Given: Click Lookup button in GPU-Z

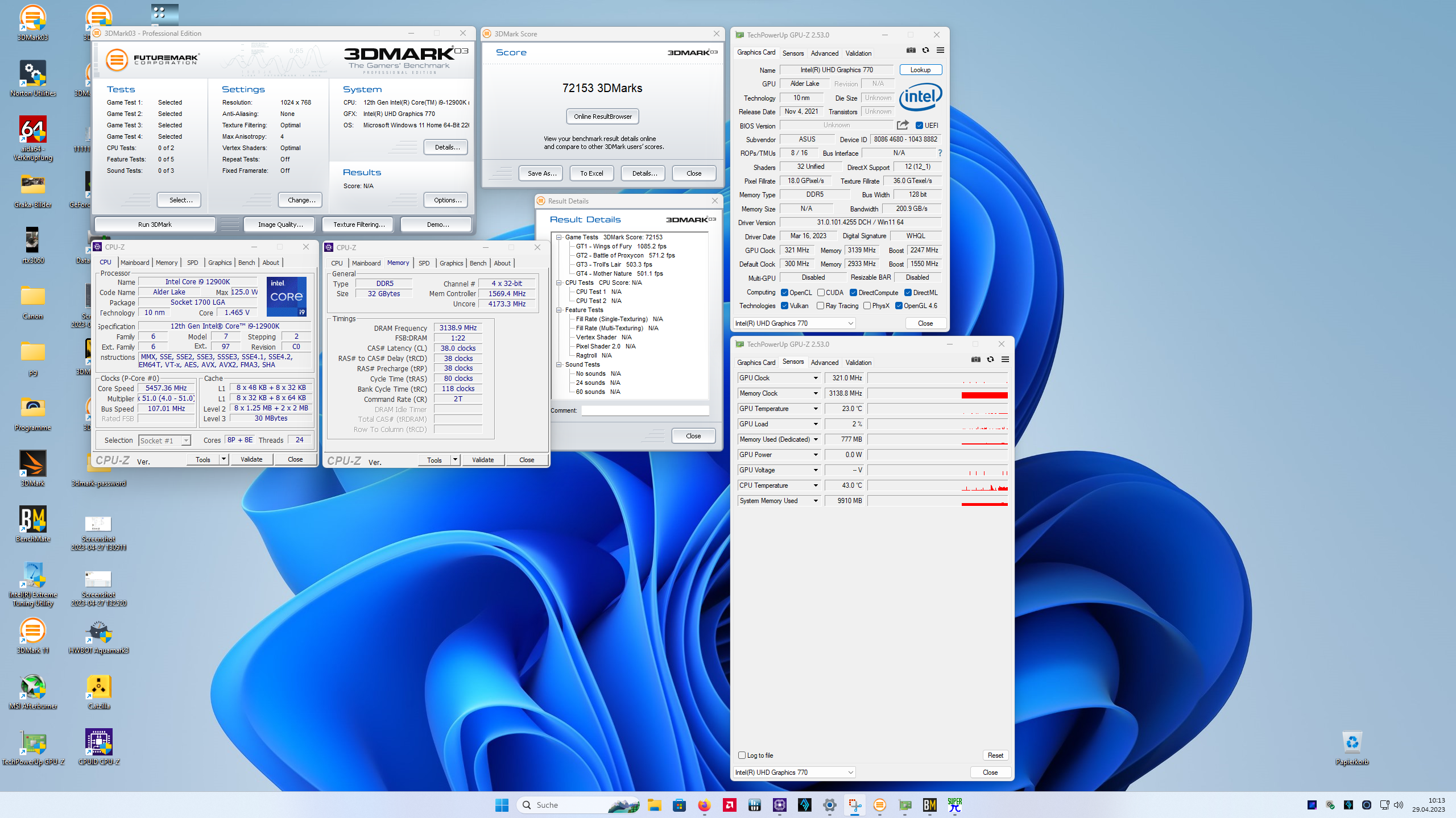Looking at the screenshot, I should [920, 70].
